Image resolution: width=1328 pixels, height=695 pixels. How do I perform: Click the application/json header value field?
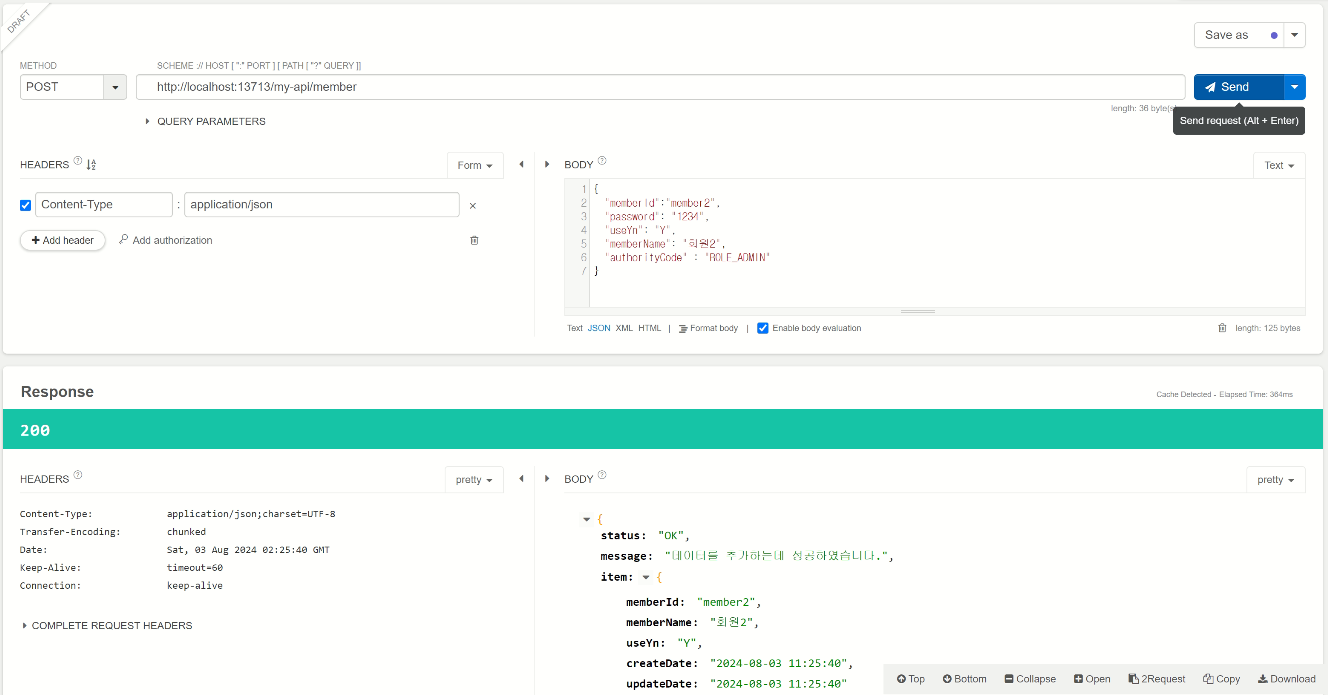click(x=322, y=204)
